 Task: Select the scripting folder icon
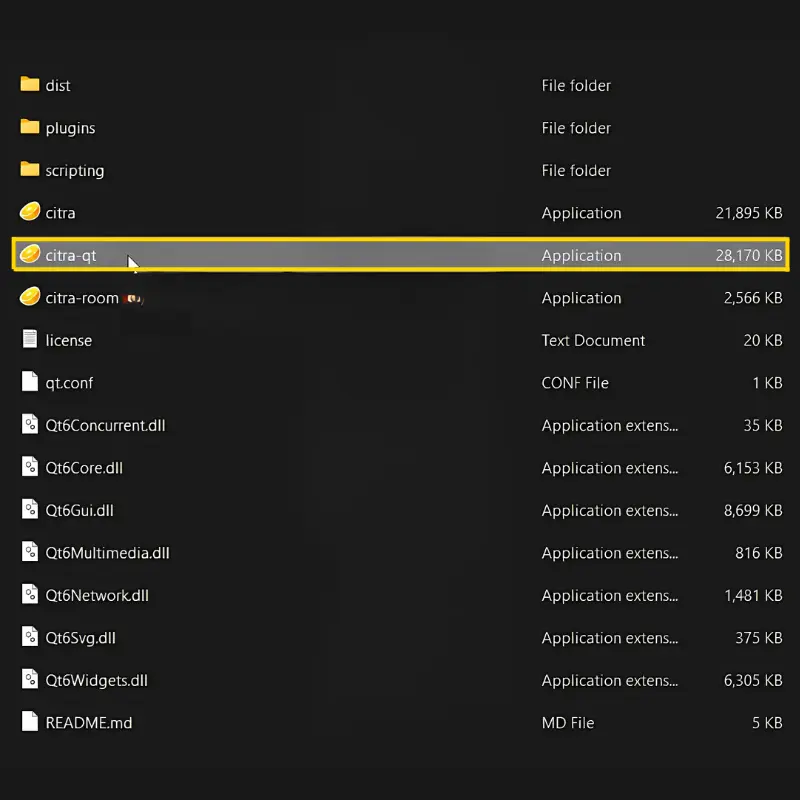pyautogui.click(x=30, y=170)
